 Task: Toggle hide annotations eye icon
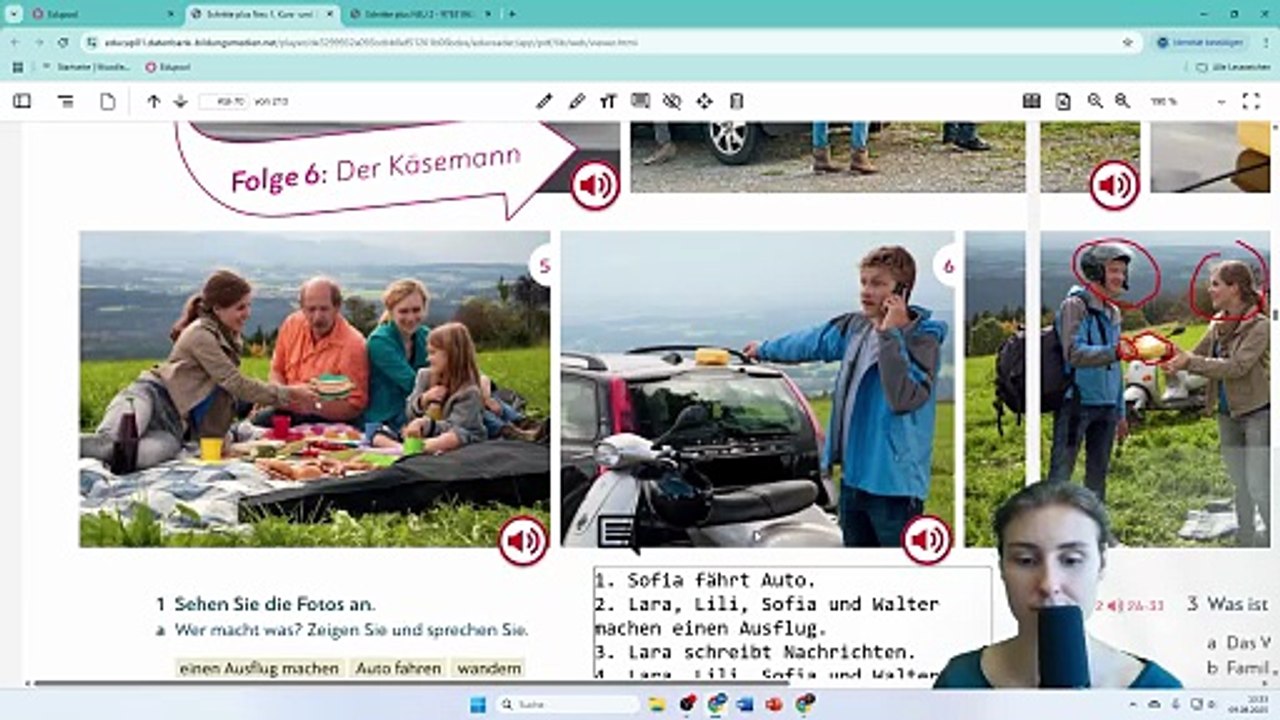672,101
